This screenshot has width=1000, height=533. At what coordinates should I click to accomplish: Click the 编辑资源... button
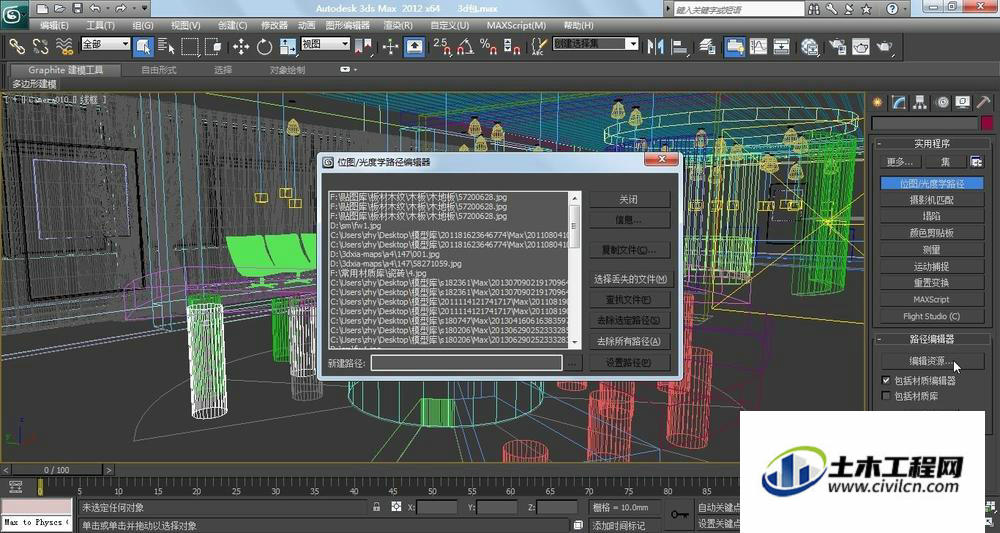click(932, 361)
